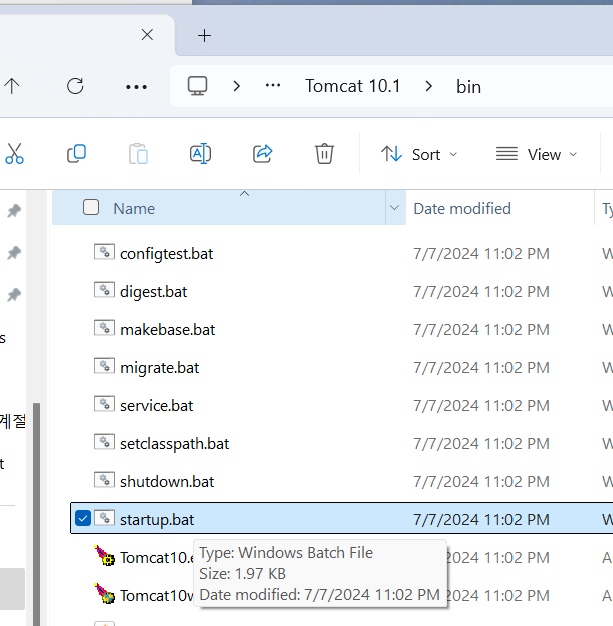
Task: Toggle the select-all checkbox in Name header
Action: pyautogui.click(x=91, y=208)
